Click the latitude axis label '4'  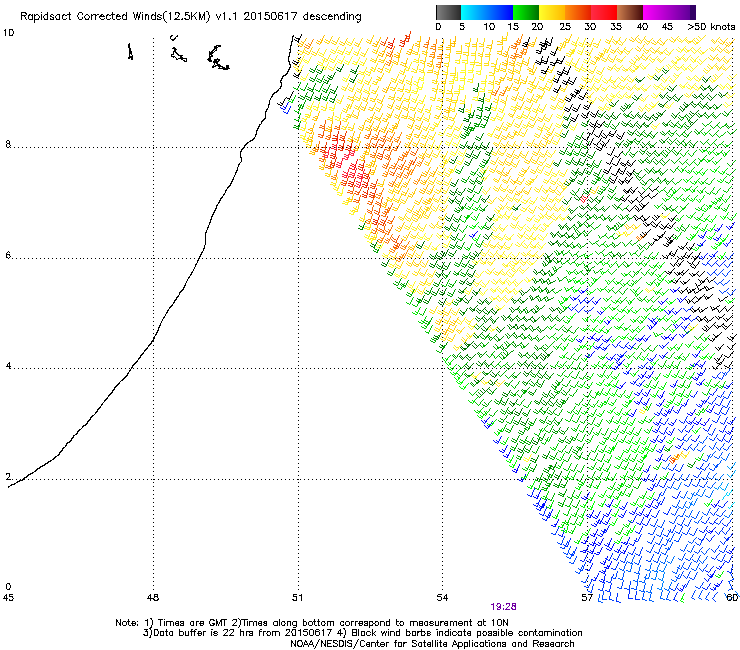8,366
